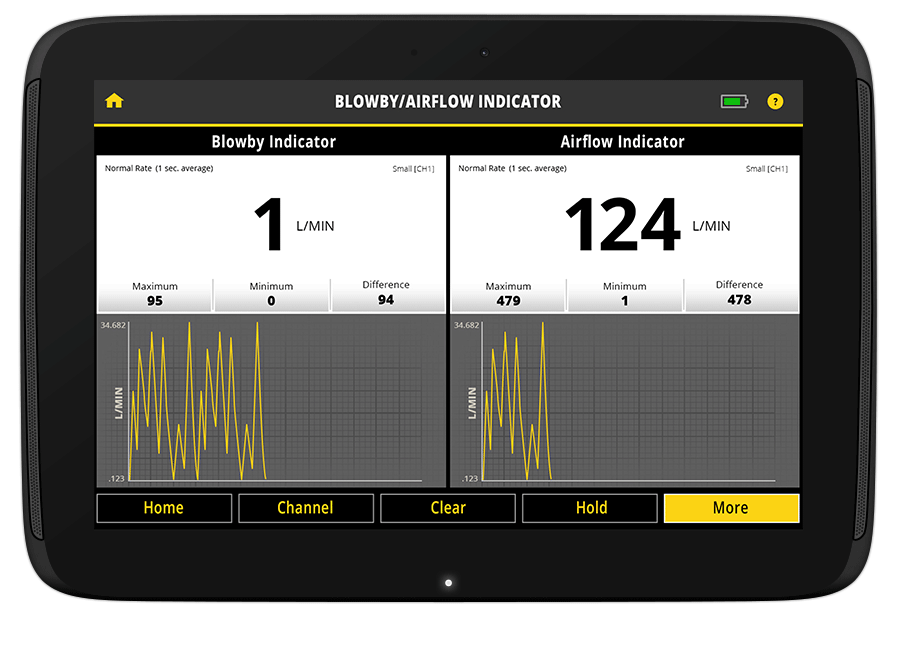Expand more options with the More button
900x647 pixels.
tap(731, 508)
